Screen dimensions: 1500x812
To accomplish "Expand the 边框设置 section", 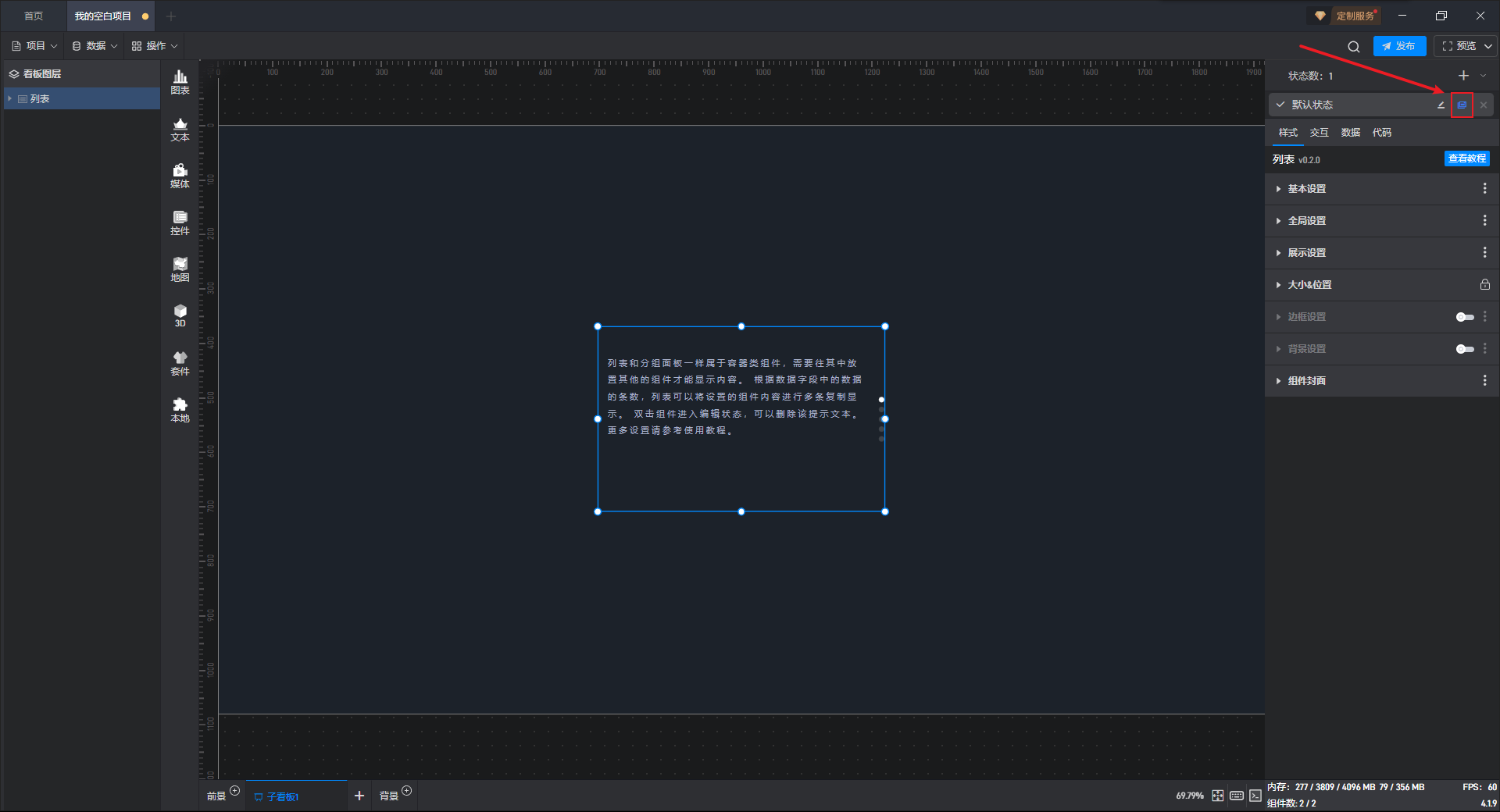I will tap(1278, 317).
